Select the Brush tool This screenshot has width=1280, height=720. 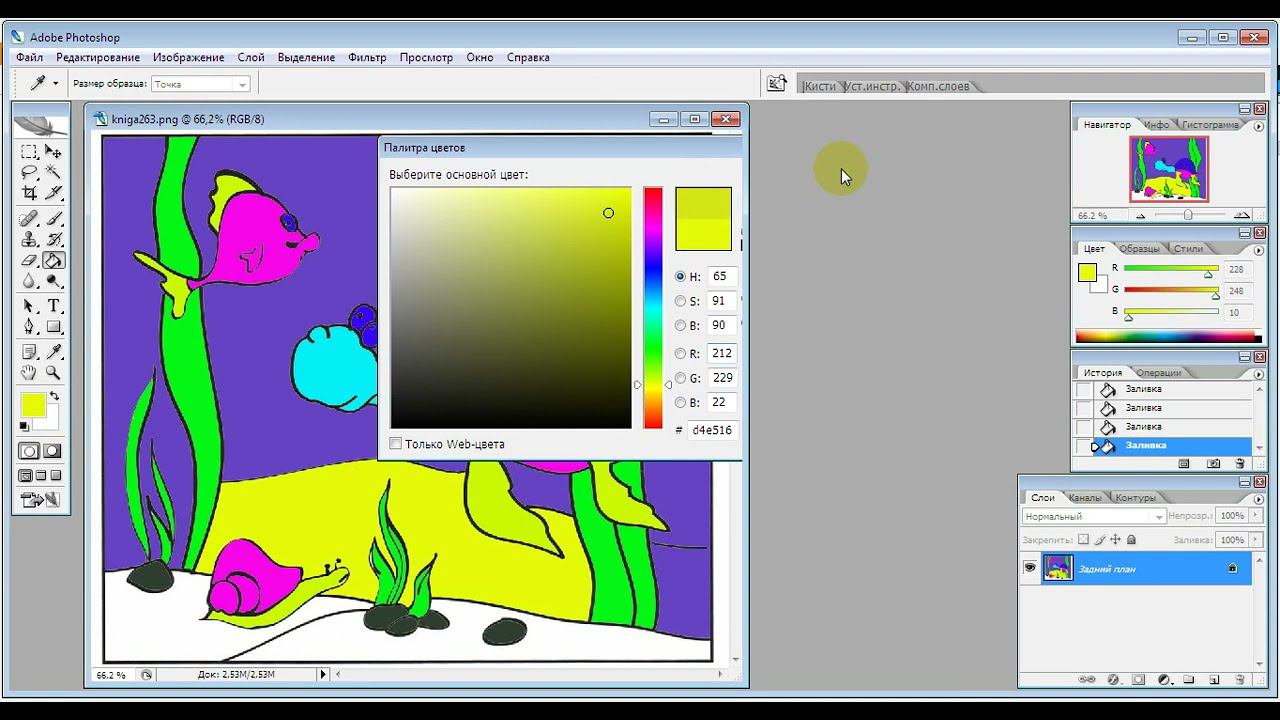(x=53, y=219)
